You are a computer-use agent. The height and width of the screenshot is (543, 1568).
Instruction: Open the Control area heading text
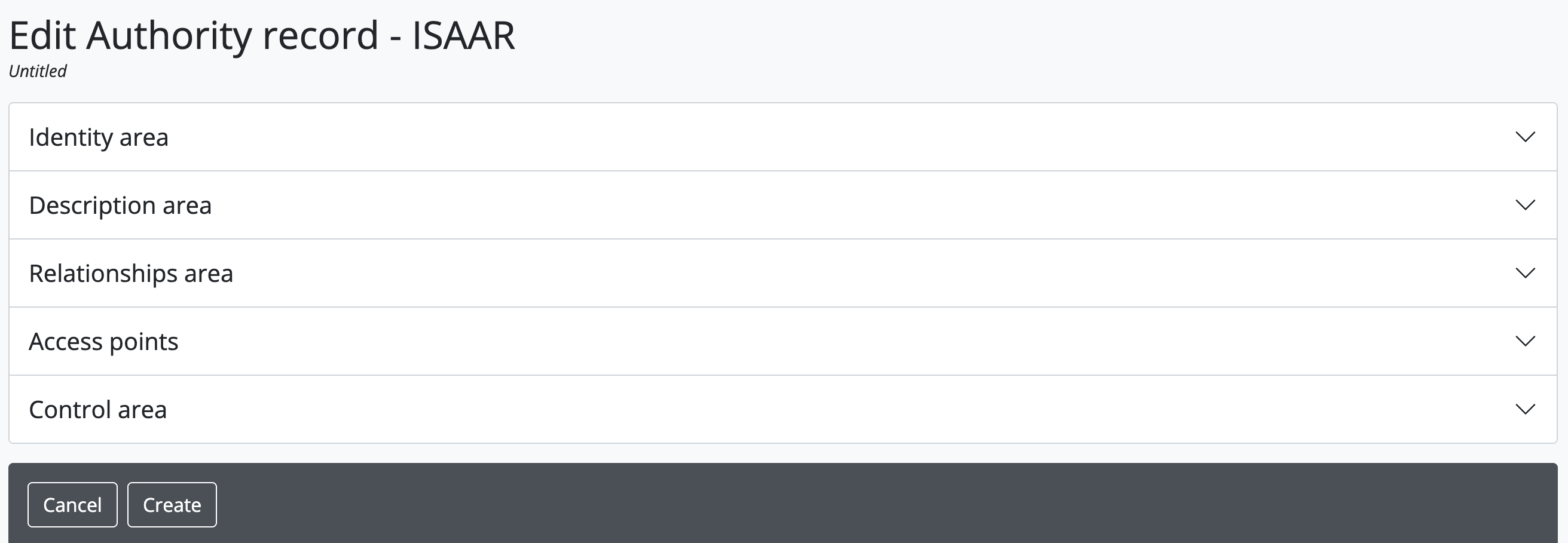(x=97, y=410)
